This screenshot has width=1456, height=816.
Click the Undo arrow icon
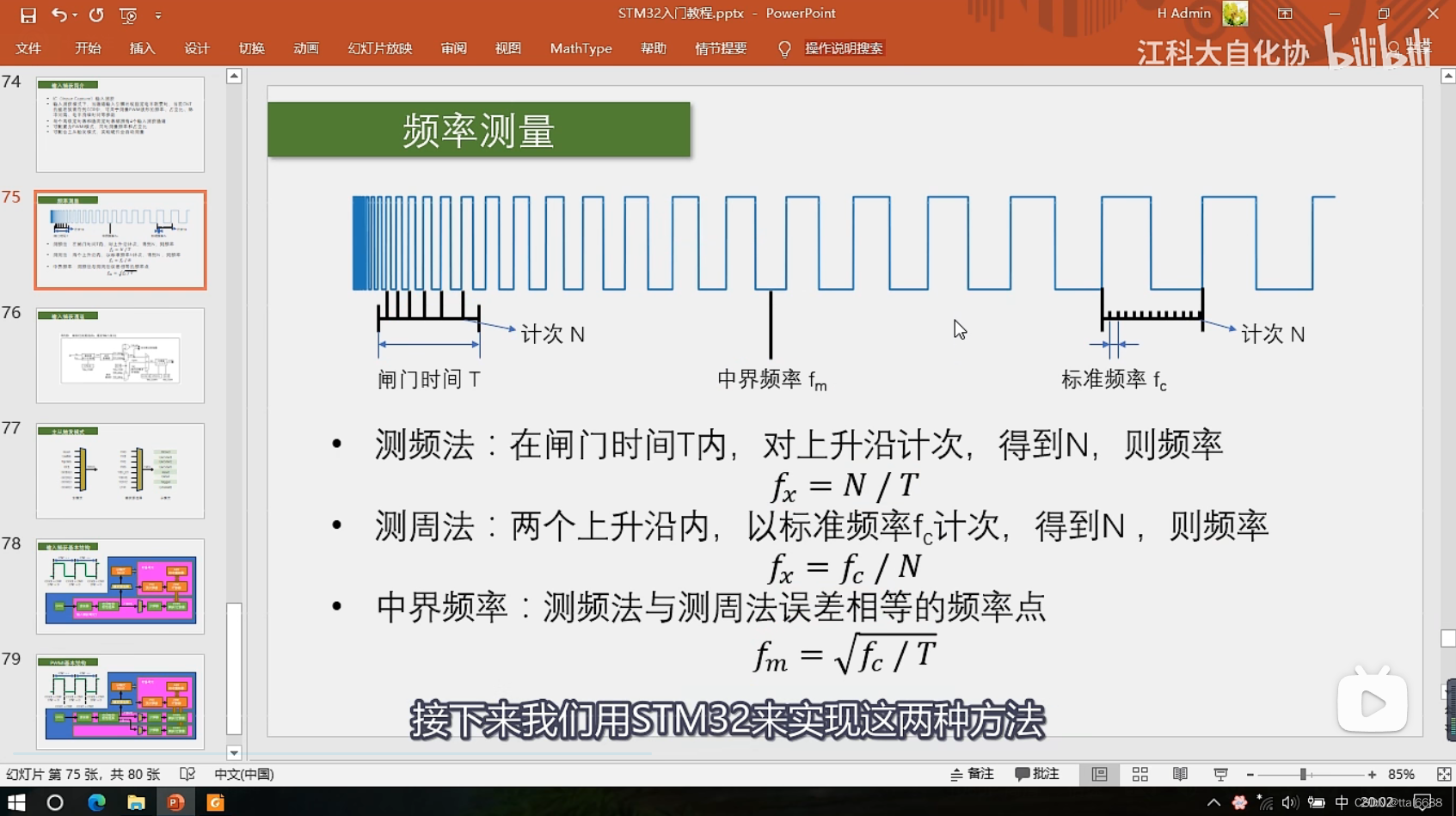click(x=58, y=15)
